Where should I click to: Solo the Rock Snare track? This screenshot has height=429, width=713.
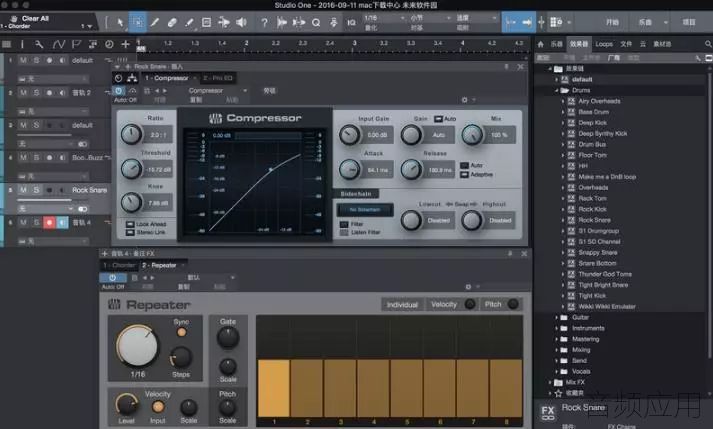coord(36,190)
